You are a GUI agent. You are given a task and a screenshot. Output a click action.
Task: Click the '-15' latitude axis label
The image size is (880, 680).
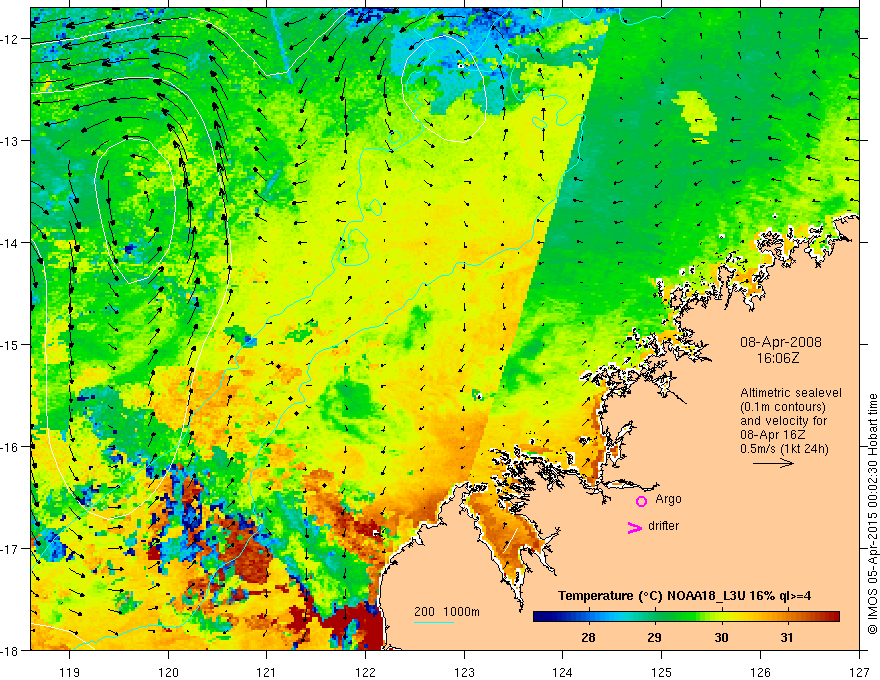11,344
